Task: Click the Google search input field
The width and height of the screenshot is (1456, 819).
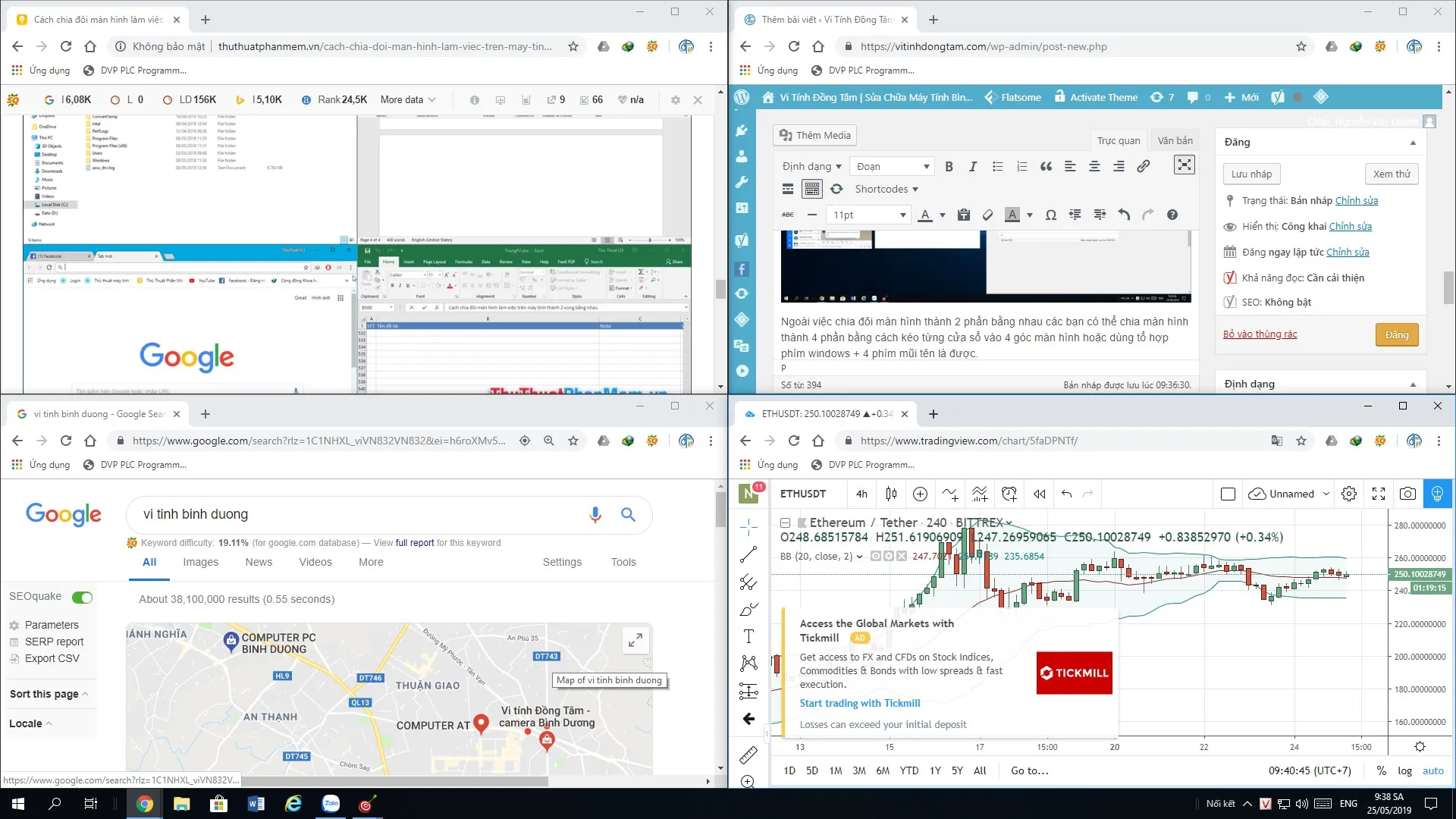Action: coord(356,515)
